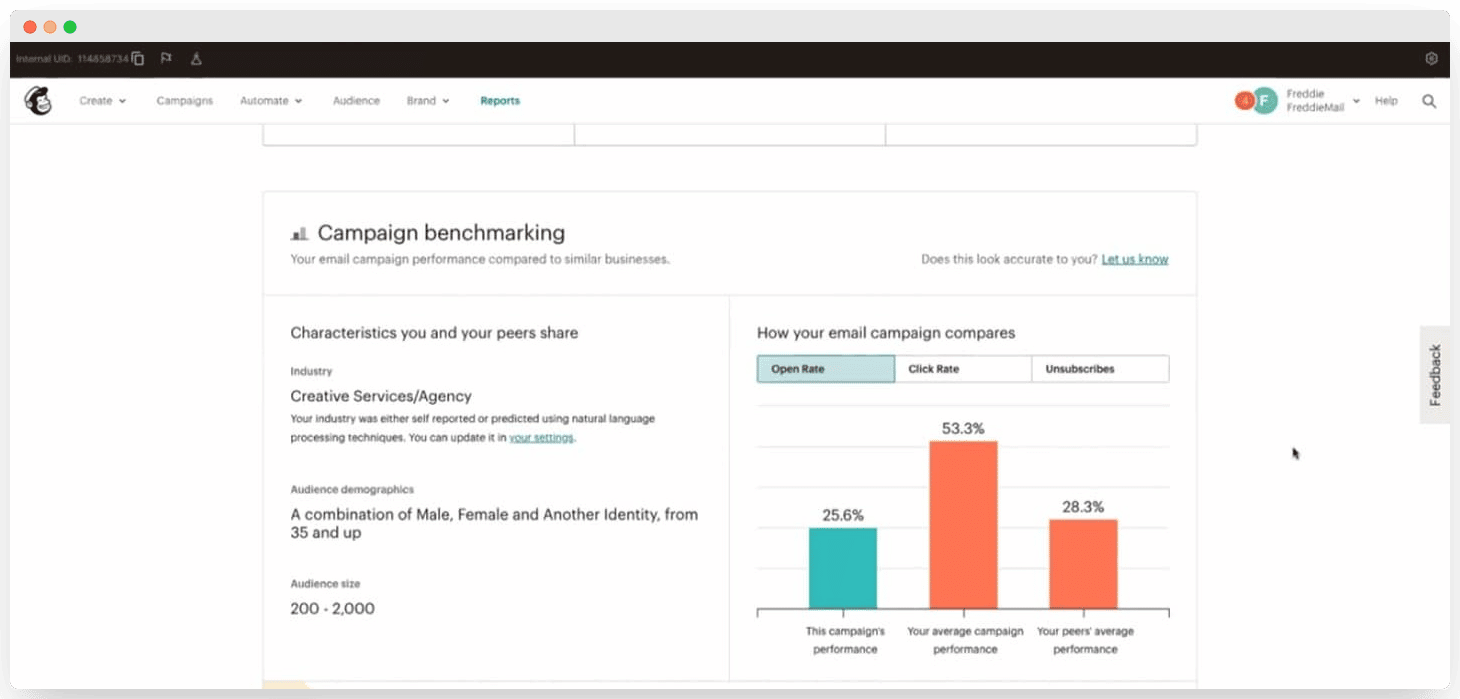Copy the internal UID with the copy icon
Image resolution: width=1460 pixels, height=699 pixels.
[x=138, y=59]
